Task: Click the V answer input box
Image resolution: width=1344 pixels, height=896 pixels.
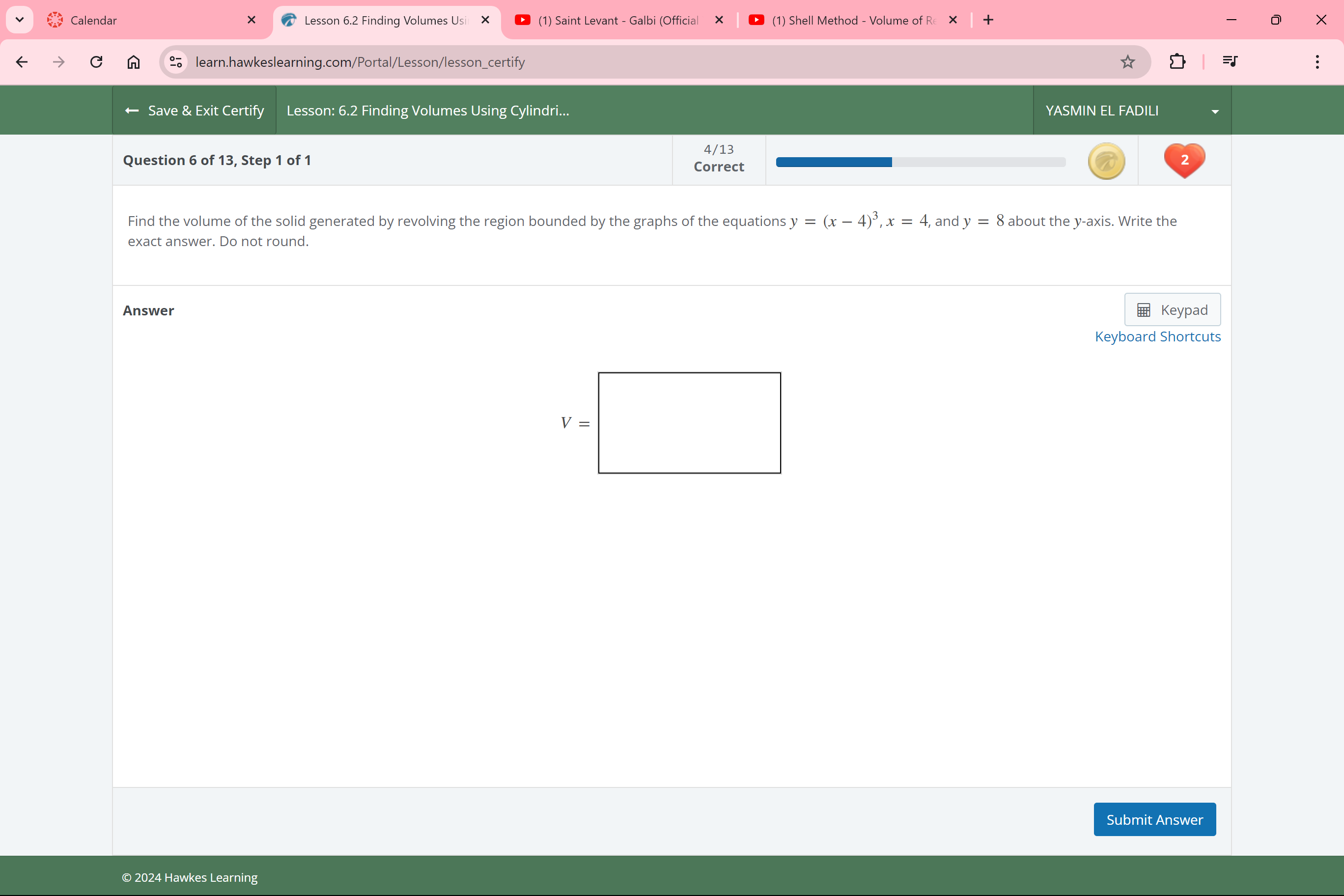Action: (x=689, y=423)
